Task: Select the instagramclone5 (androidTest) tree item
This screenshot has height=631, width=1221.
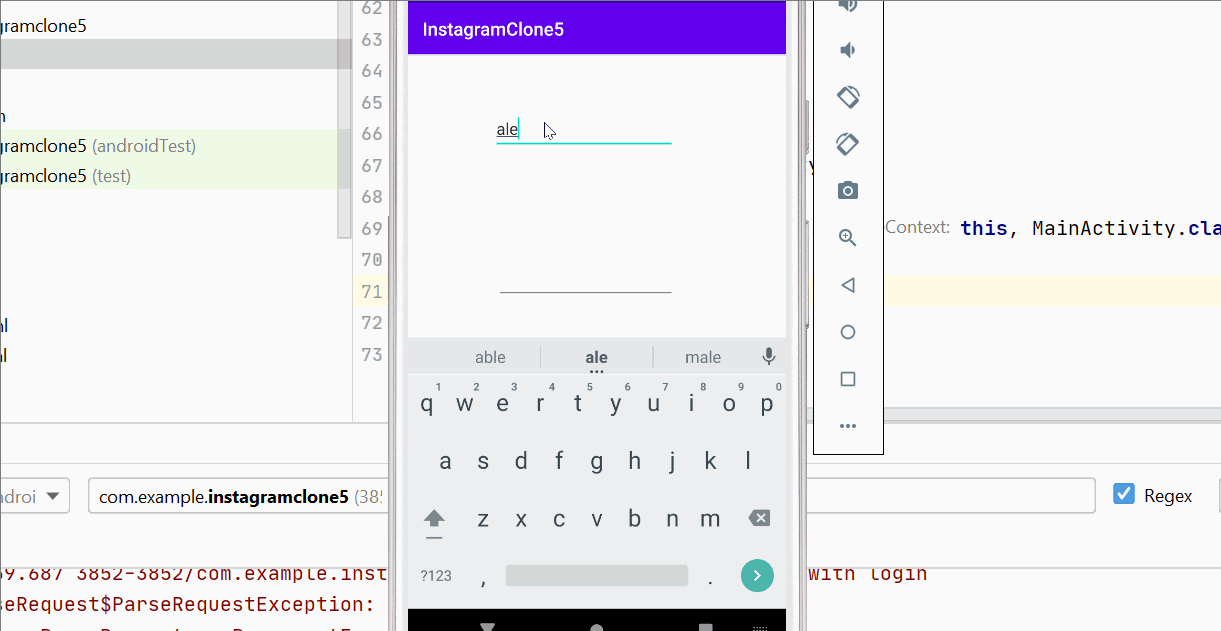Action: pyautogui.click(x=100, y=146)
